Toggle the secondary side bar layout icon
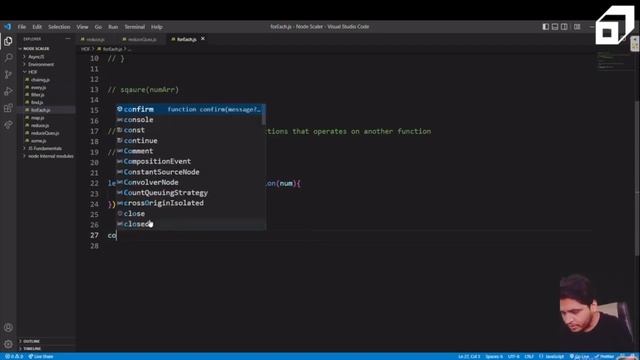640x360 pixels. (x=564, y=27)
